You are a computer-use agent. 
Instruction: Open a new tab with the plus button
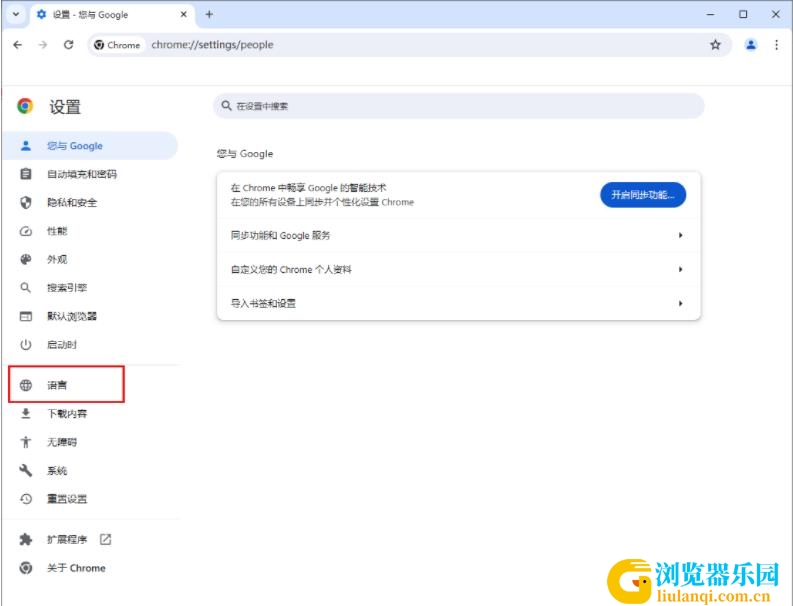pyautogui.click(x=209, y=14)
